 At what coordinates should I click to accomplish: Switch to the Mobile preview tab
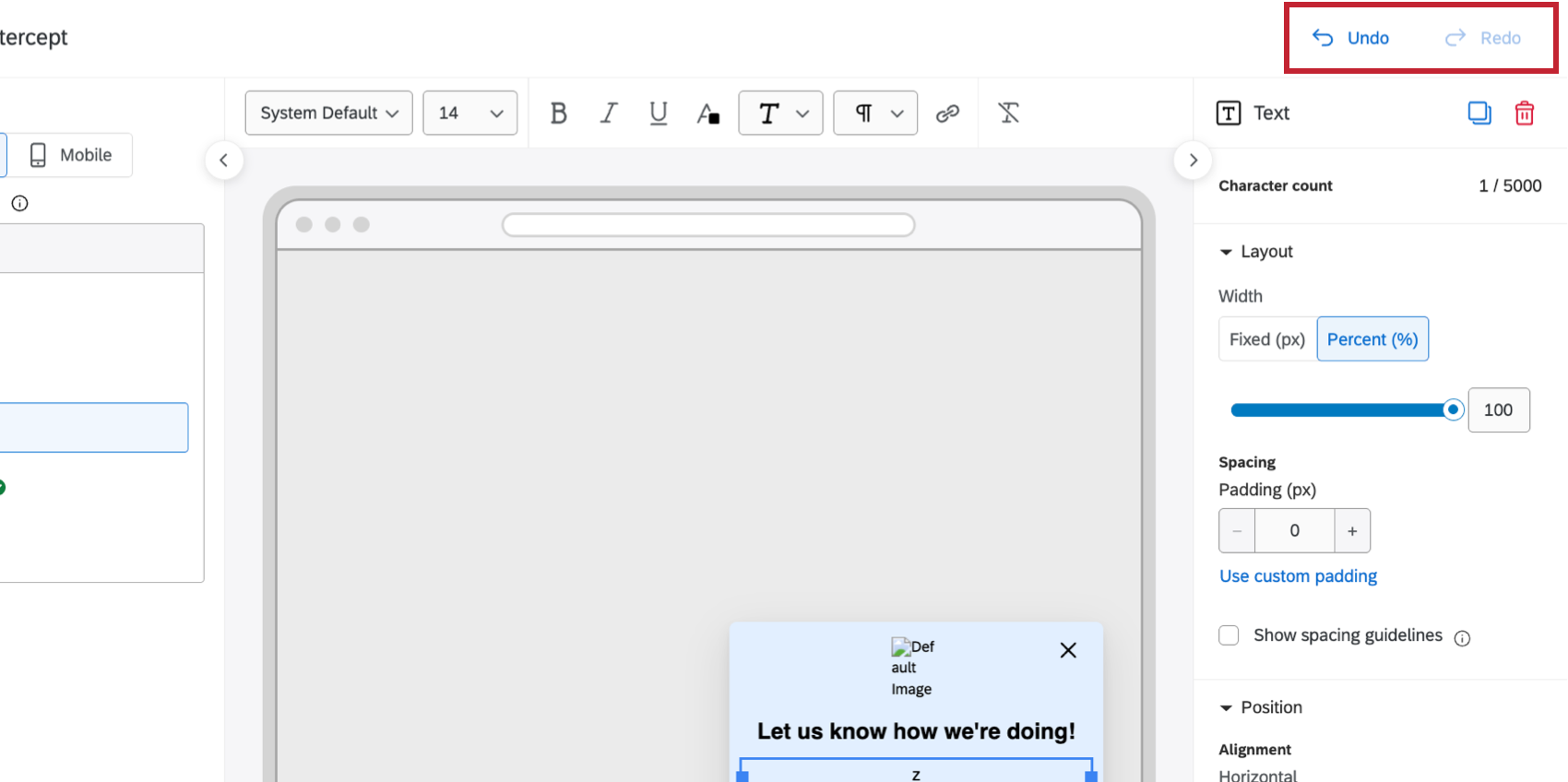72,155
